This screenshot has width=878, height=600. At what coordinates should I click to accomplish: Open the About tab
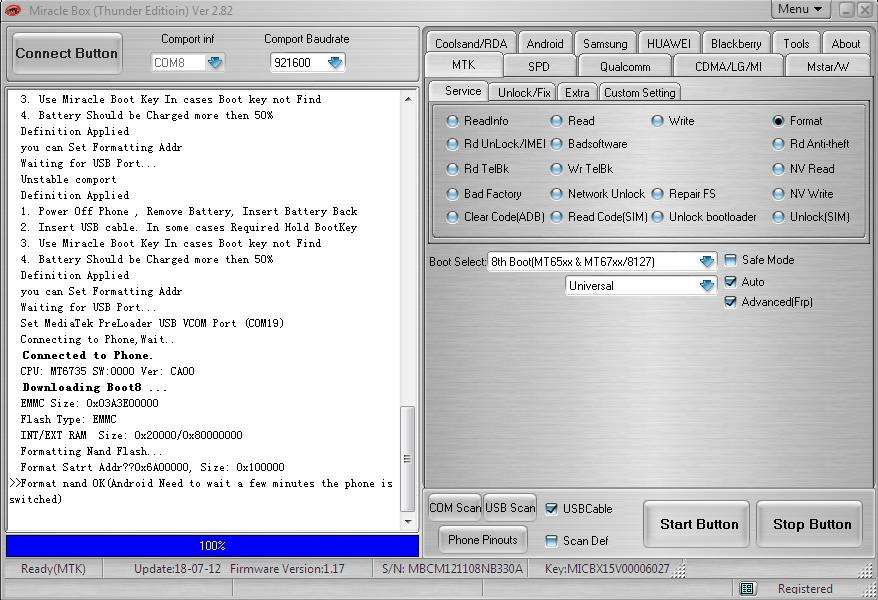[846, 43]
